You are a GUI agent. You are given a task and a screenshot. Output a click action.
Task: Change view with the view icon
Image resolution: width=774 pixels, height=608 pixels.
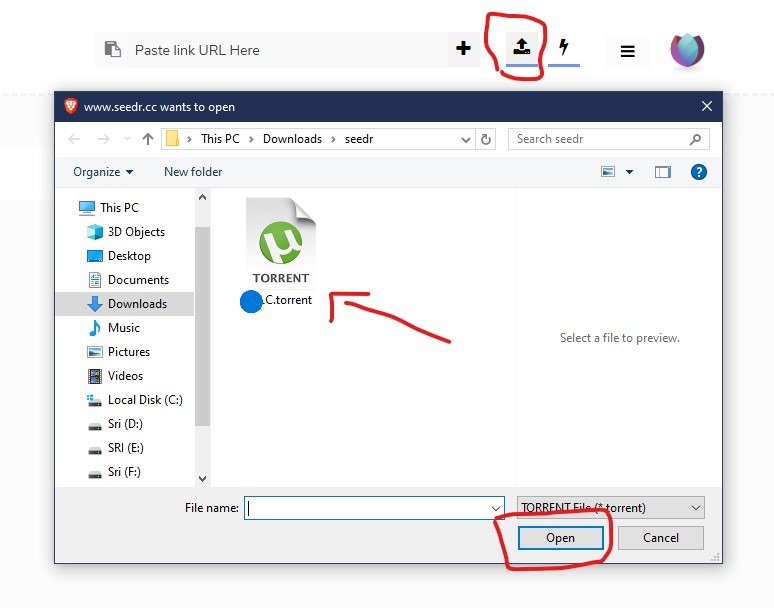click(x=608, y=172)
